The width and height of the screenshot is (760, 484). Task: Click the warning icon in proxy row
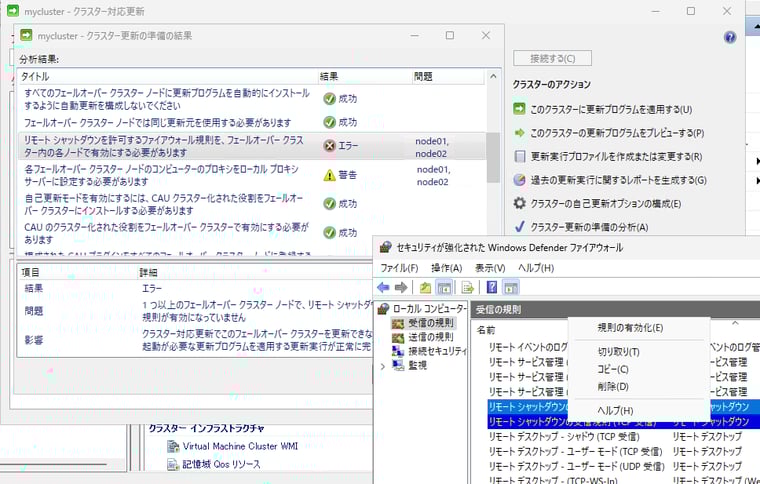tap(330, 175)
